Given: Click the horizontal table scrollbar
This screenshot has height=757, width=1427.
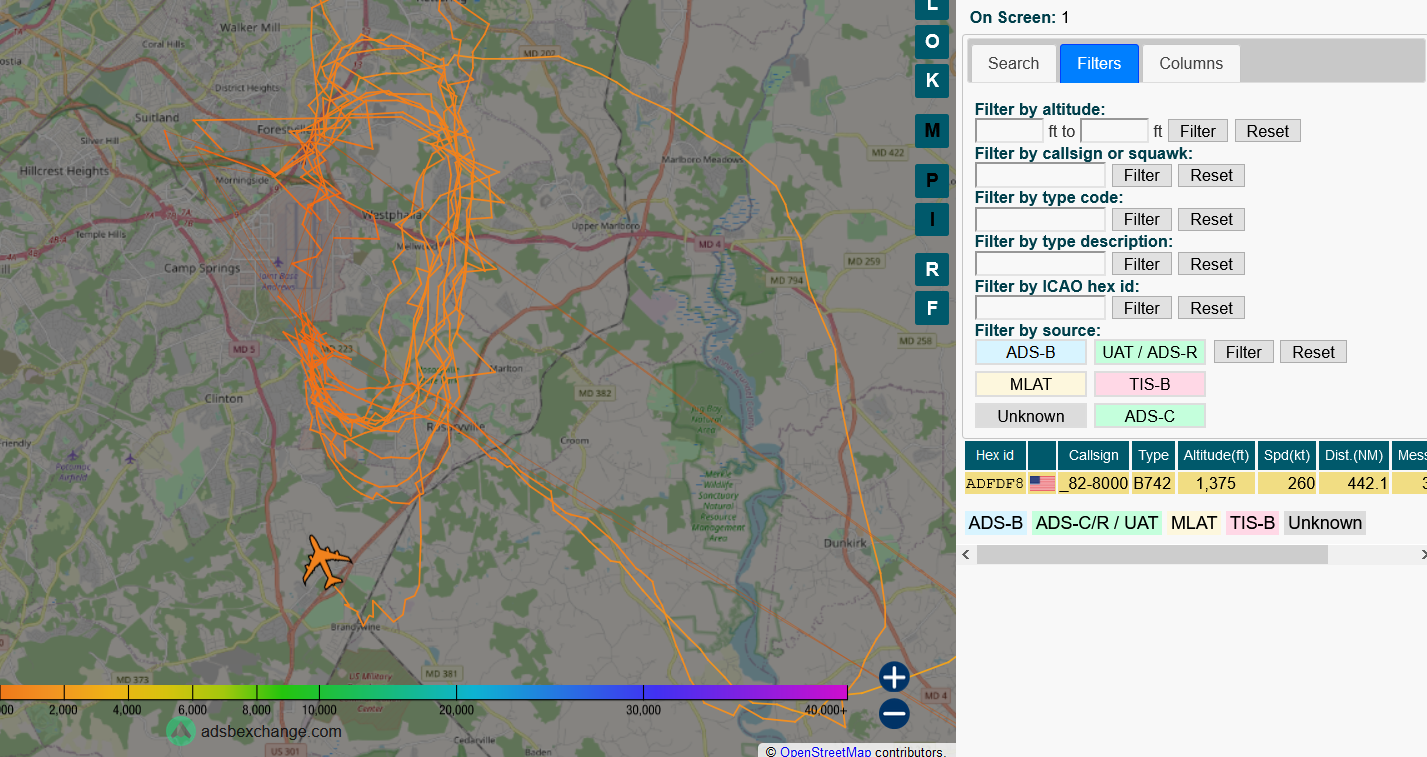Looking at the screenshot, I should (x=1152, y=554).
